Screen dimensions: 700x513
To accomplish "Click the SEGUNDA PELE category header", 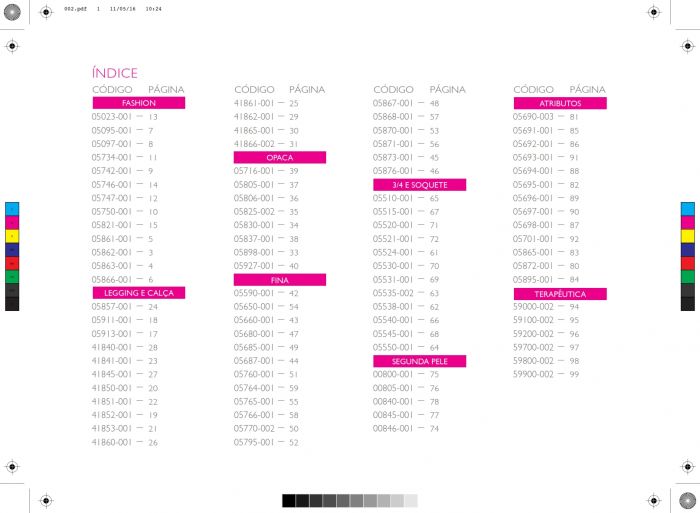I will pyautogui.click(x=420, y=361).
